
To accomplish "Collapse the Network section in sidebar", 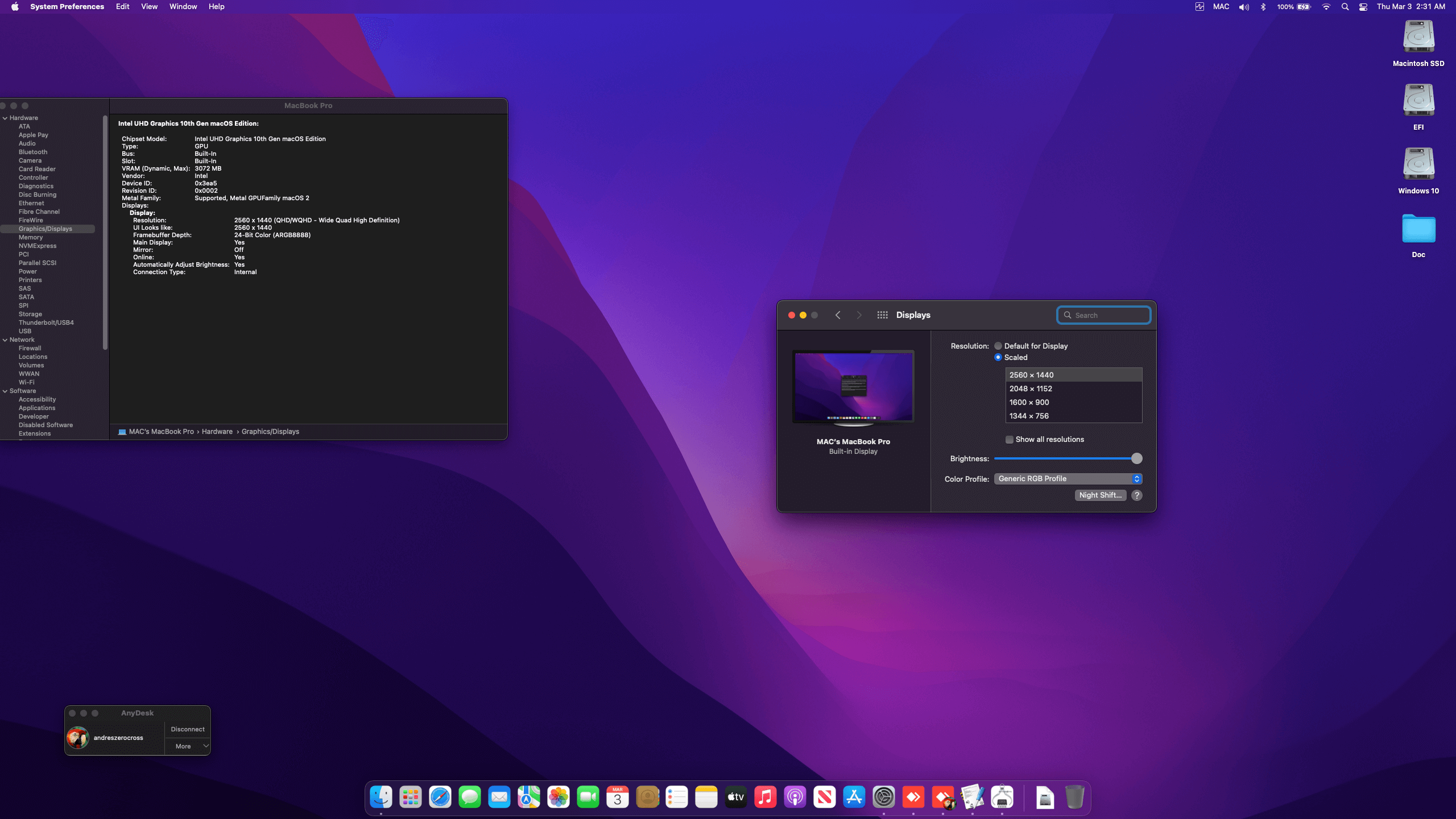I will click(x=5, y=340).
